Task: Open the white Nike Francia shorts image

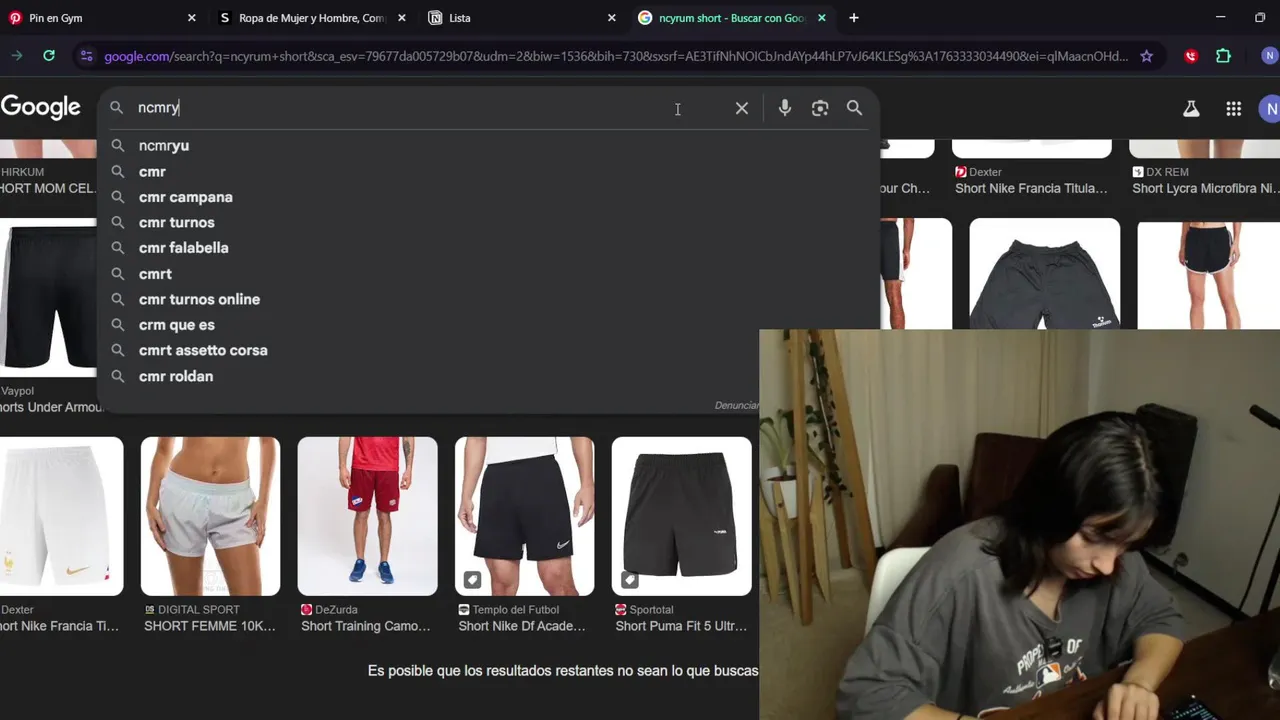Action: 61,516
